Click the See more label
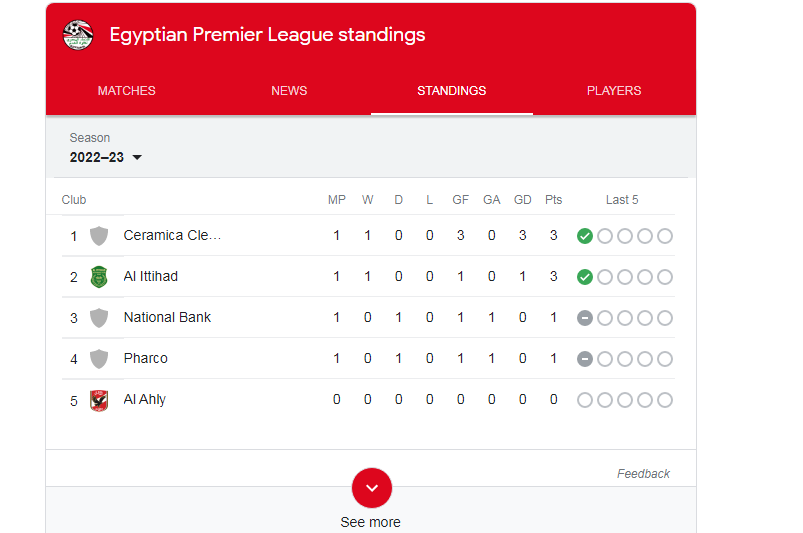803x533 pixels. tap(371, 522)
